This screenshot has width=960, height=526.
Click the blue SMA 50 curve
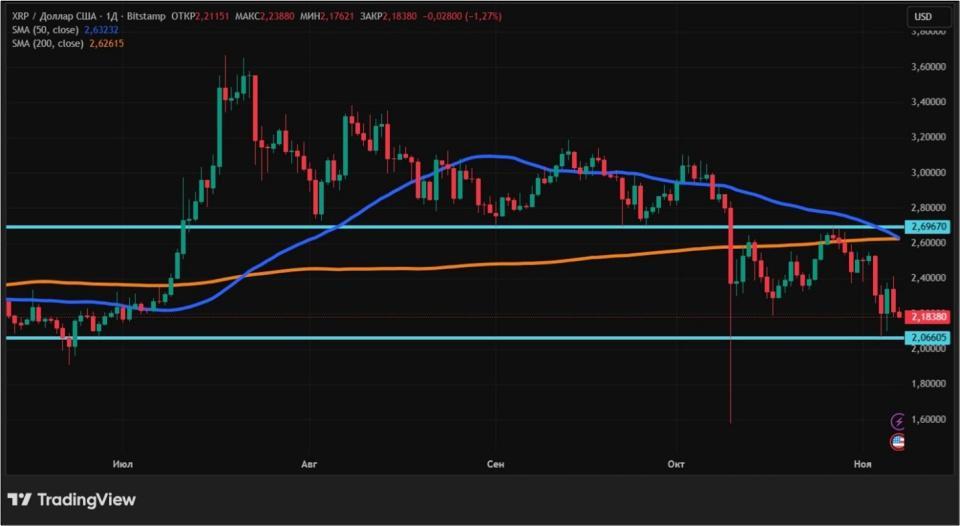(490, 156)
